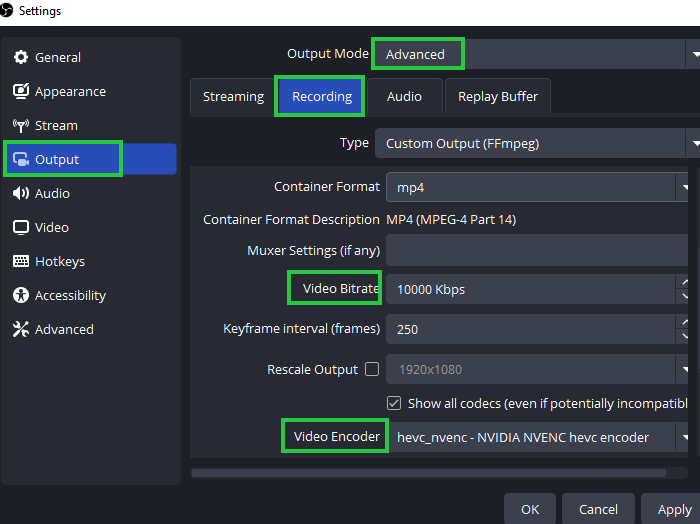Click the Stream antenna icon
Screen dimensions: 700x524
pyautogui.click(x=21, y=125)
